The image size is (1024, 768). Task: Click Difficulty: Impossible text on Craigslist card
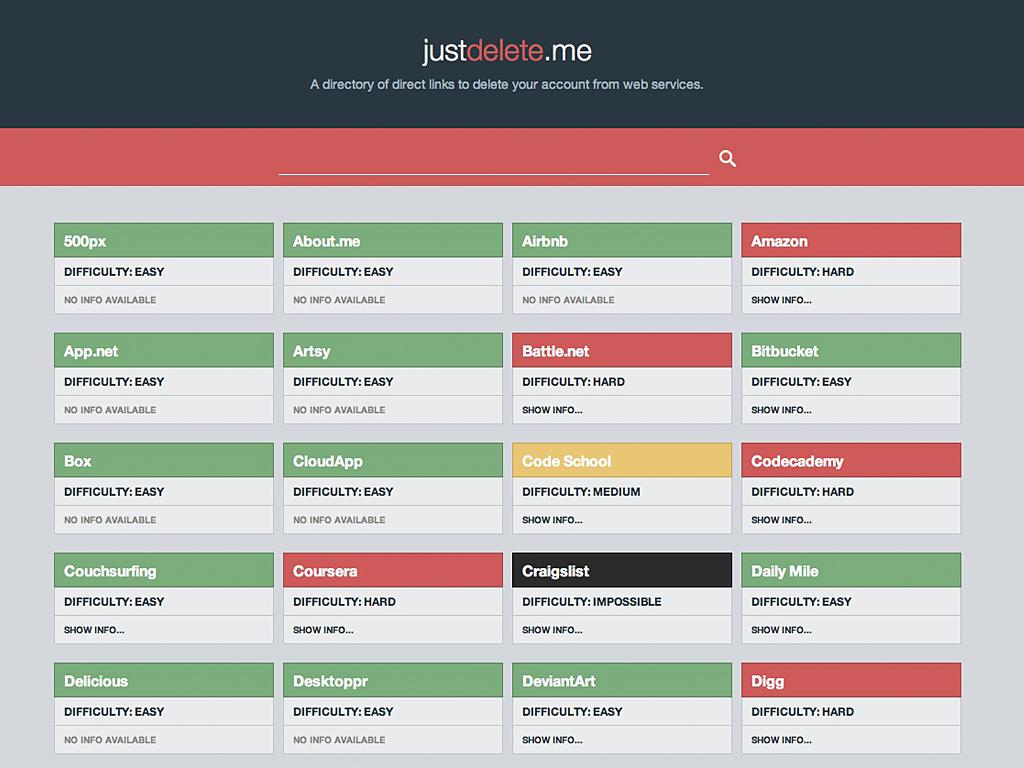592,601
